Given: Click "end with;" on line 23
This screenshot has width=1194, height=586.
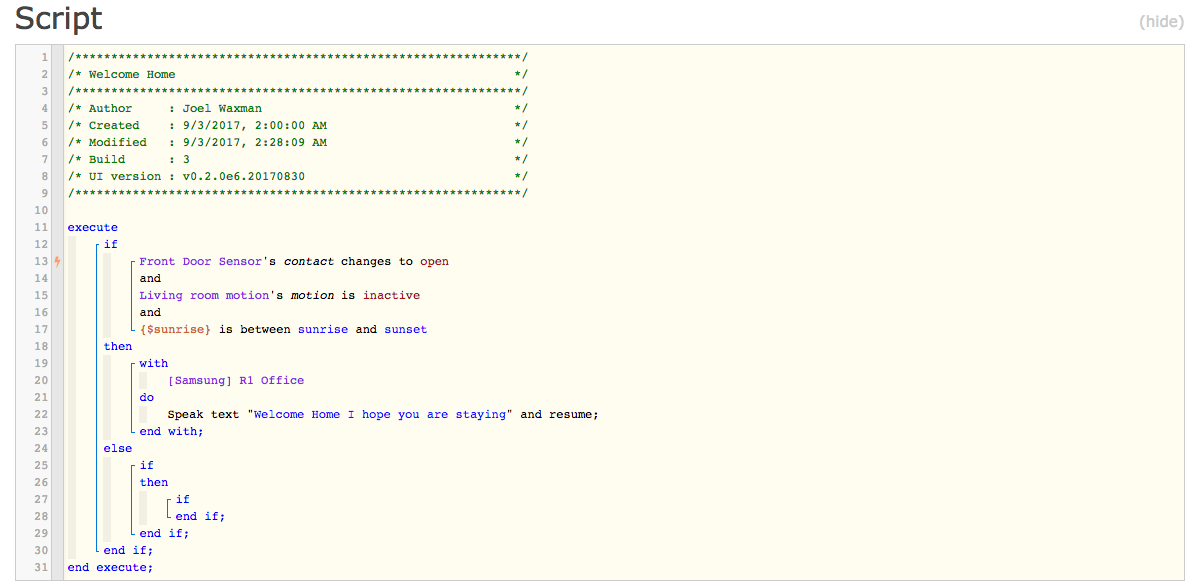Looking at the screenshot, I should [171, 432].
